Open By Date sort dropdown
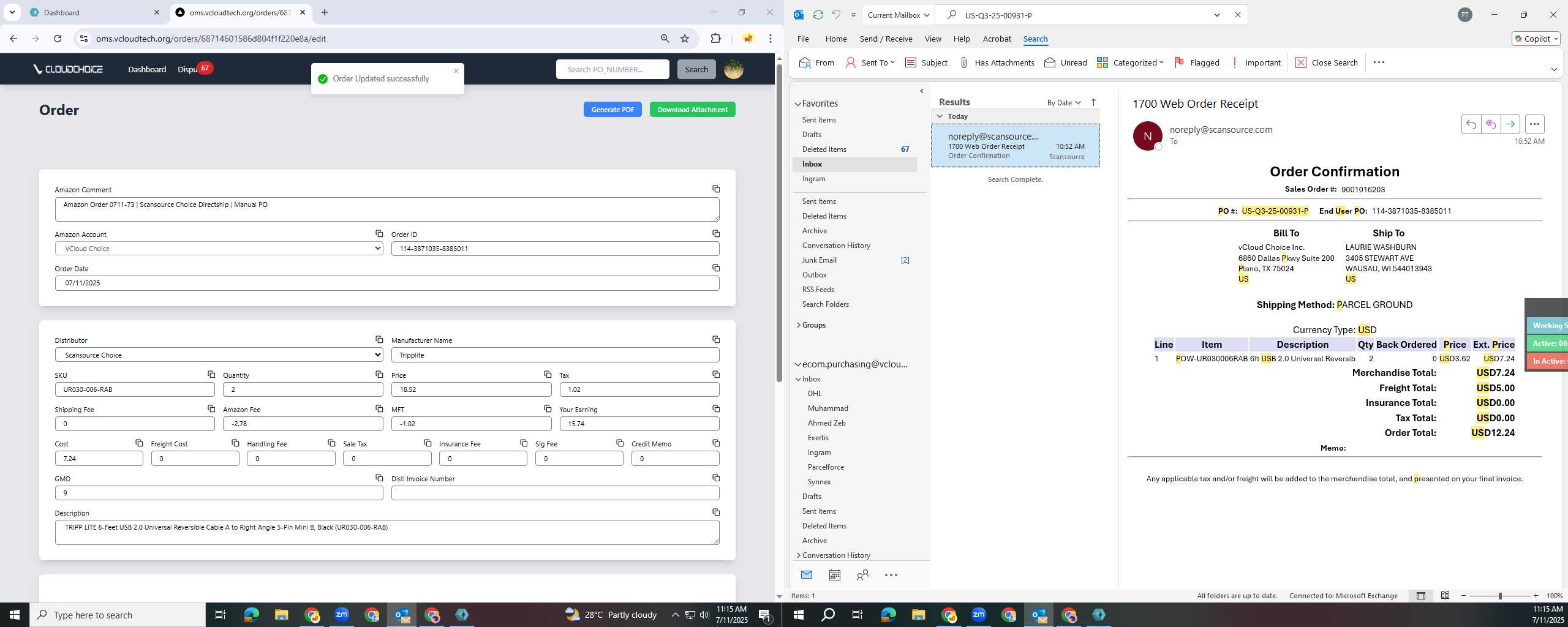 pos(1063,102)
